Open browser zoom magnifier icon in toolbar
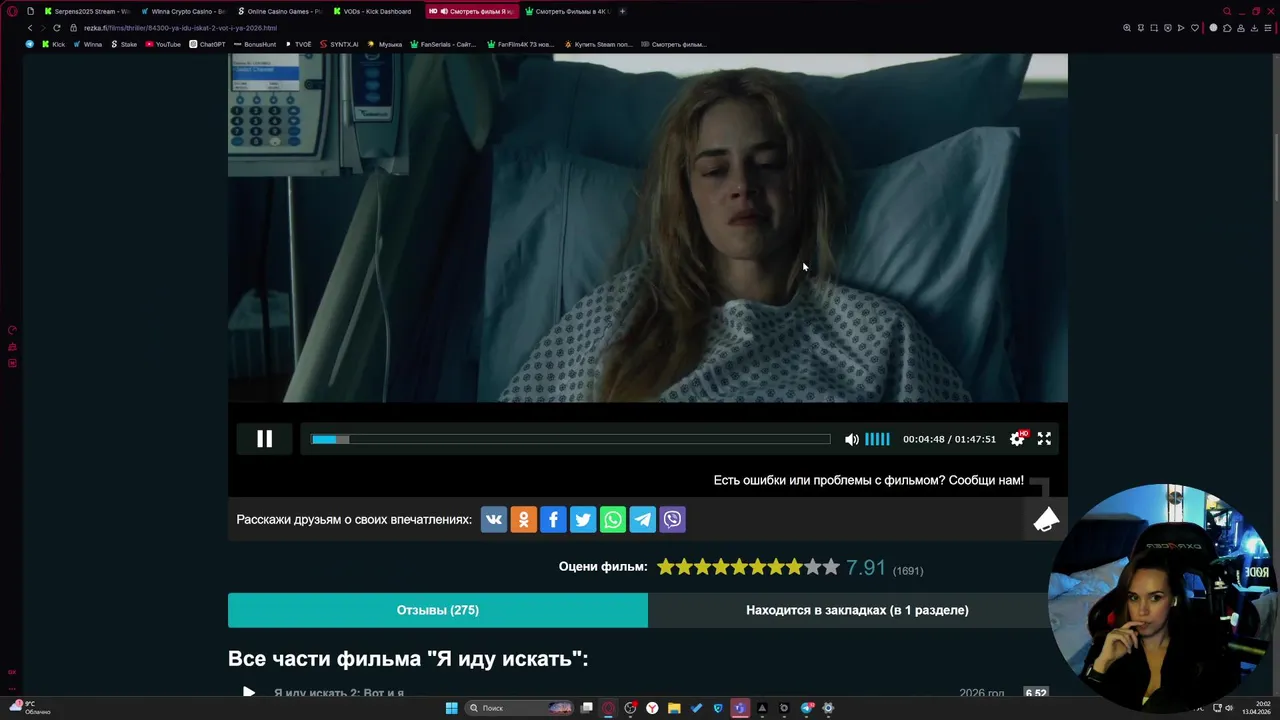This screenshot has height=720, width=1280. point(1127,28)
